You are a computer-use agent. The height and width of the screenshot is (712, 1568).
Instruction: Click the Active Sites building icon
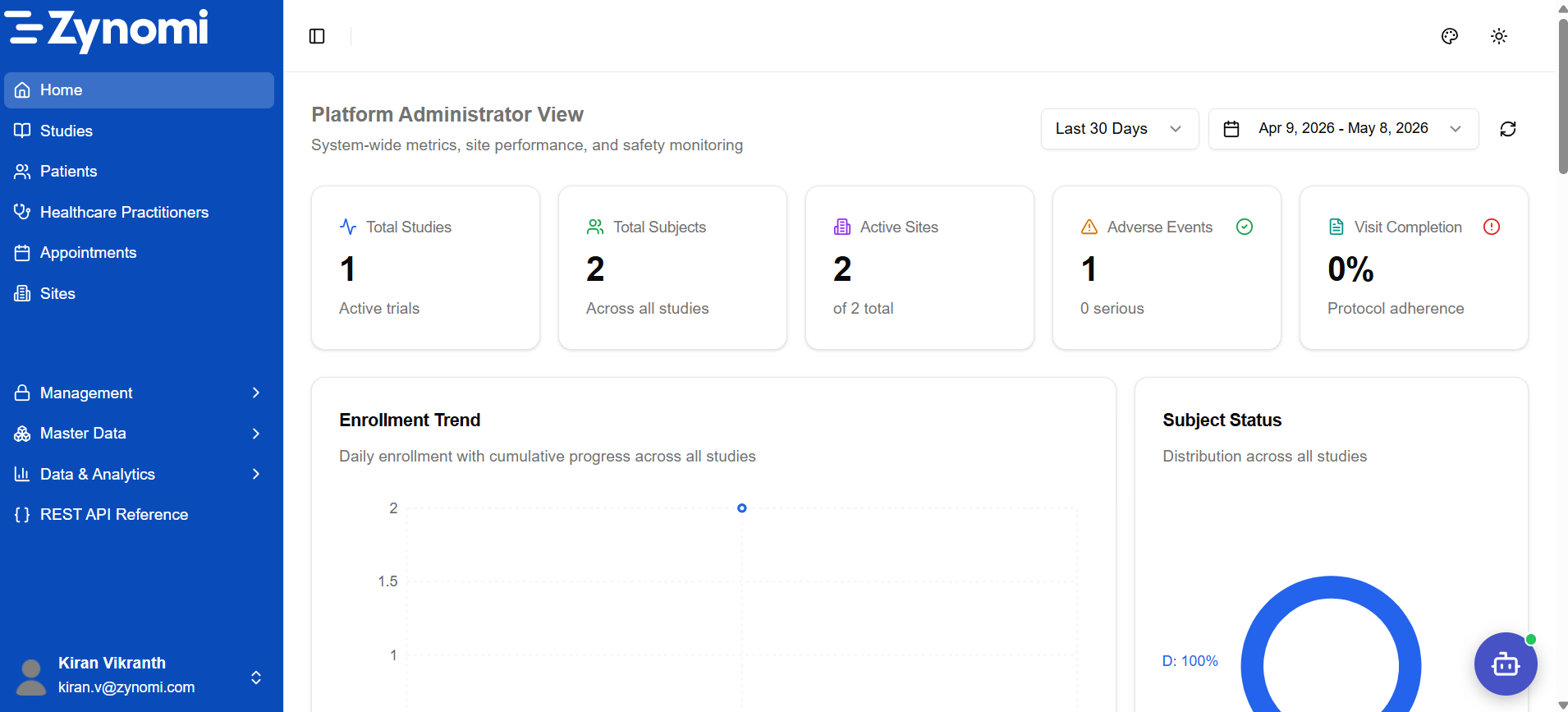(842, 227)
